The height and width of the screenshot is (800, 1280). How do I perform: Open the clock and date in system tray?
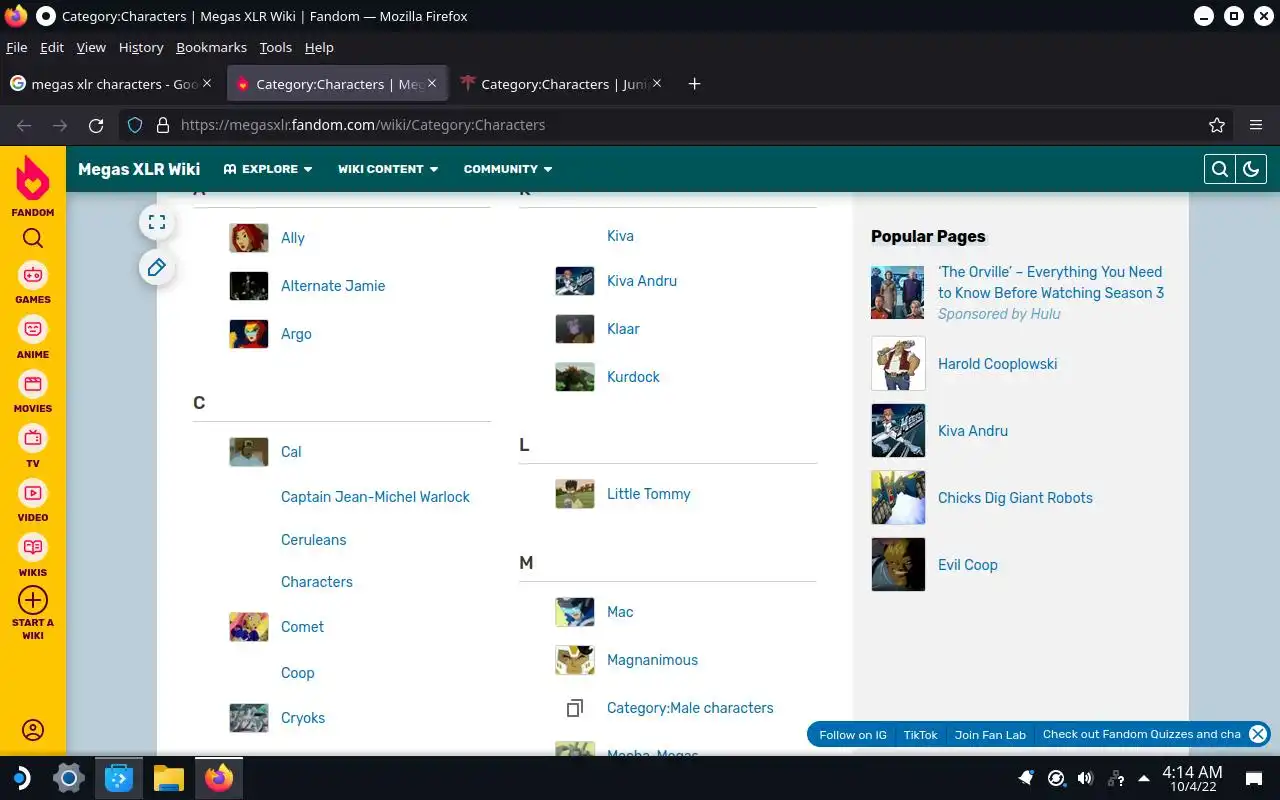click(1192, 778)
